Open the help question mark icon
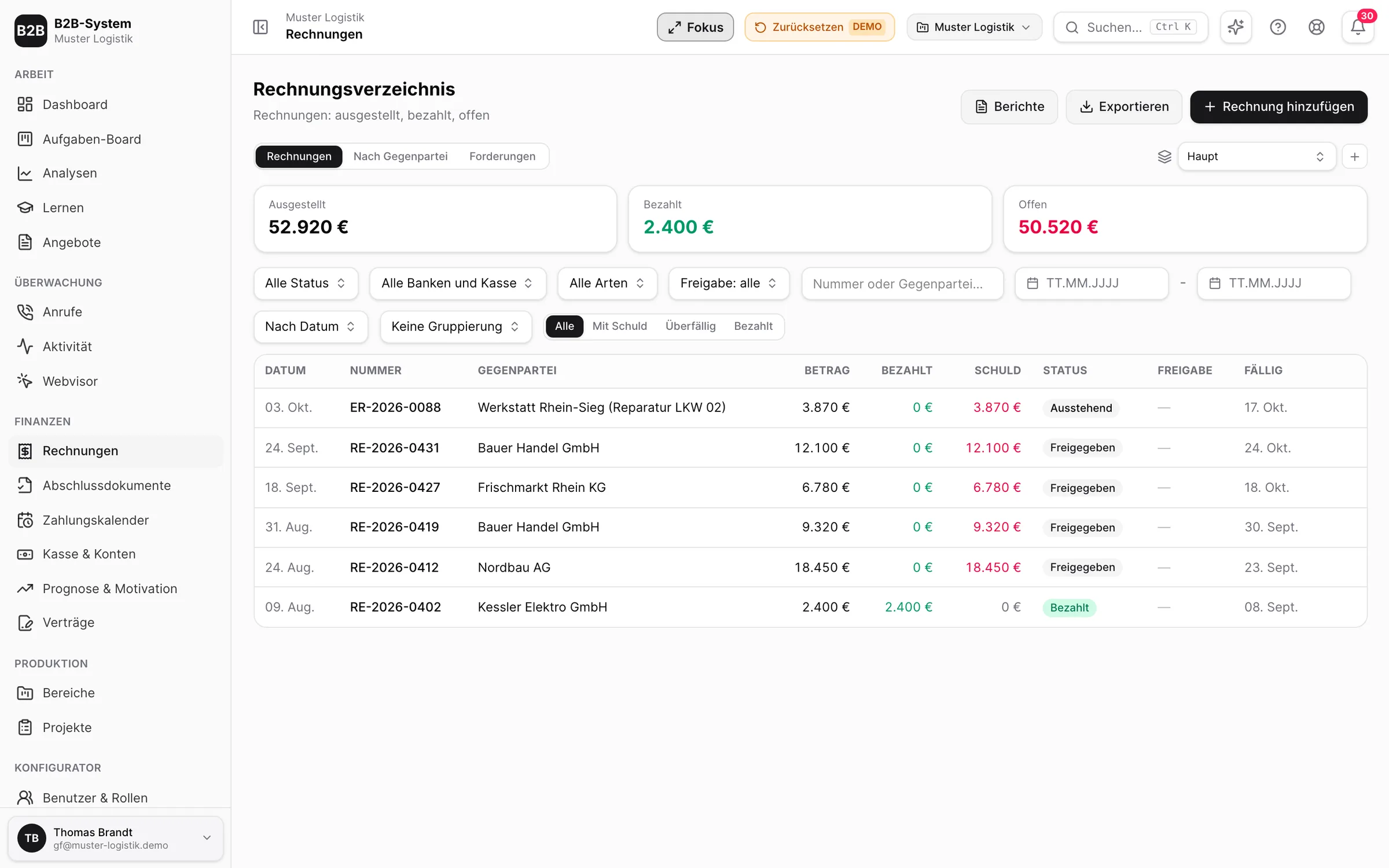The height and width of the screenshot is (868, 1389). [x=1278, y=27]
